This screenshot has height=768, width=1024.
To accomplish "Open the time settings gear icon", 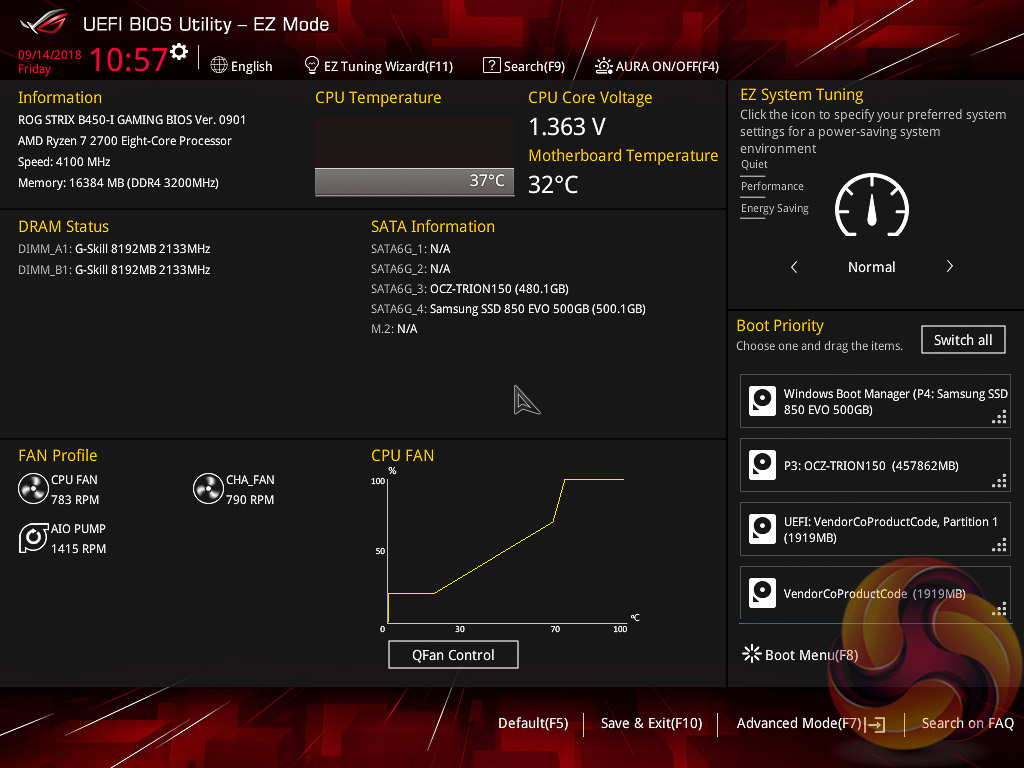I will [179, 52].
